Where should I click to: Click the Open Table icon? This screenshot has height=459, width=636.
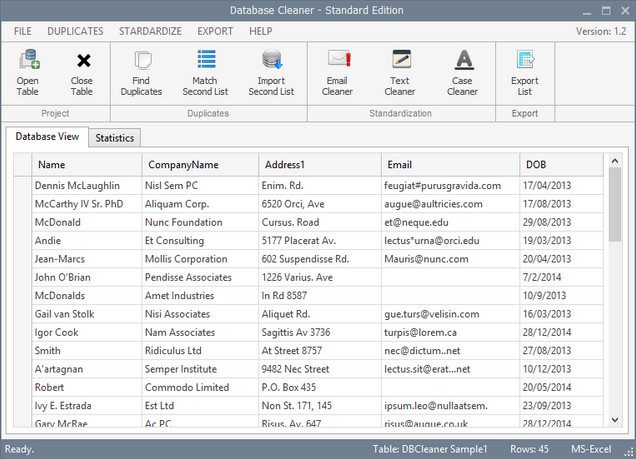point(28,71)
